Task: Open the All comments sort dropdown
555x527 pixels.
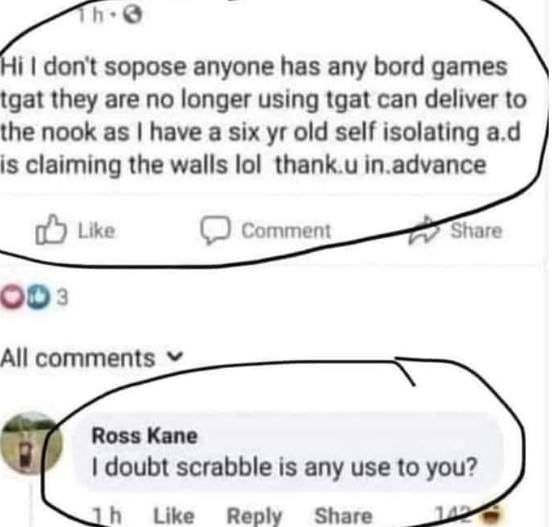Action: (92, 358)
